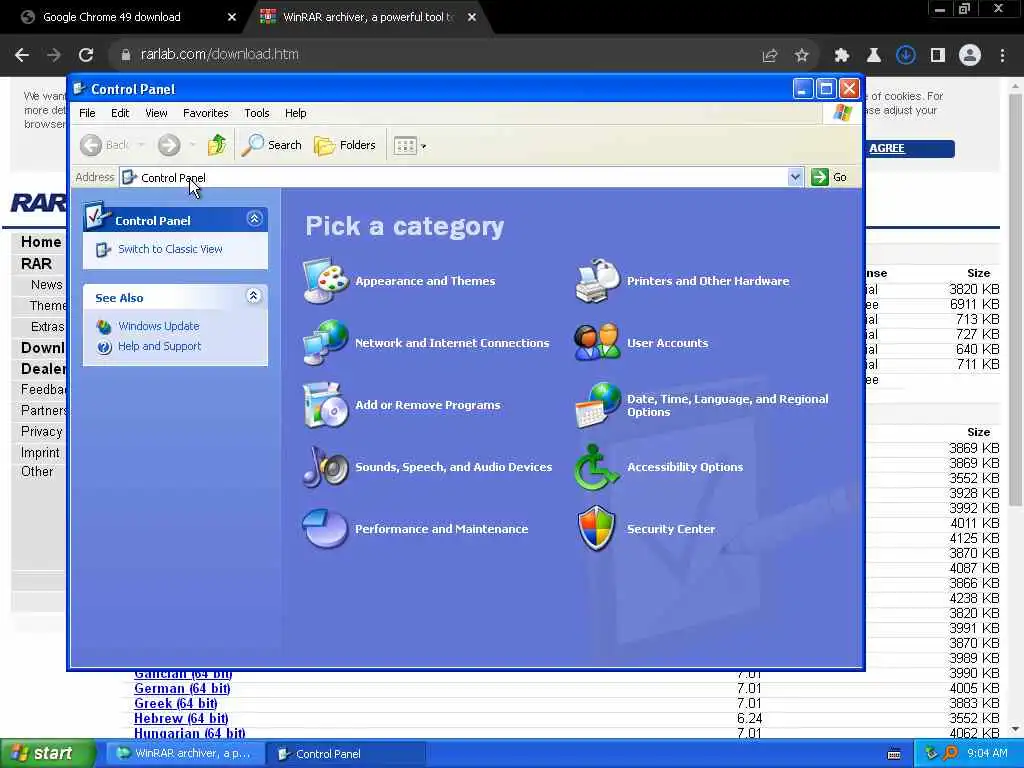Toggle Chrome side panel icon
The image size is (1024, 768).
tap(938, 56)
